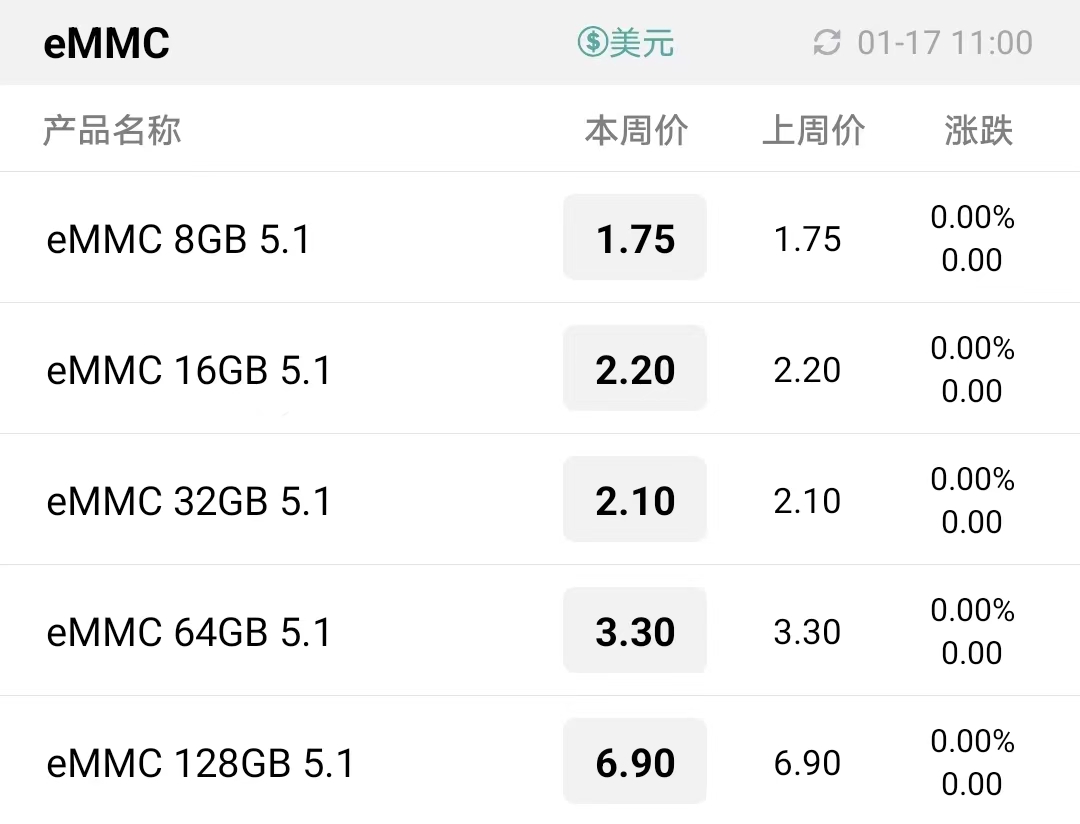Screen dimensions: 1080x824
Task: Tap the highlighted 3.30 price box
Action: [x=635, y=630]
